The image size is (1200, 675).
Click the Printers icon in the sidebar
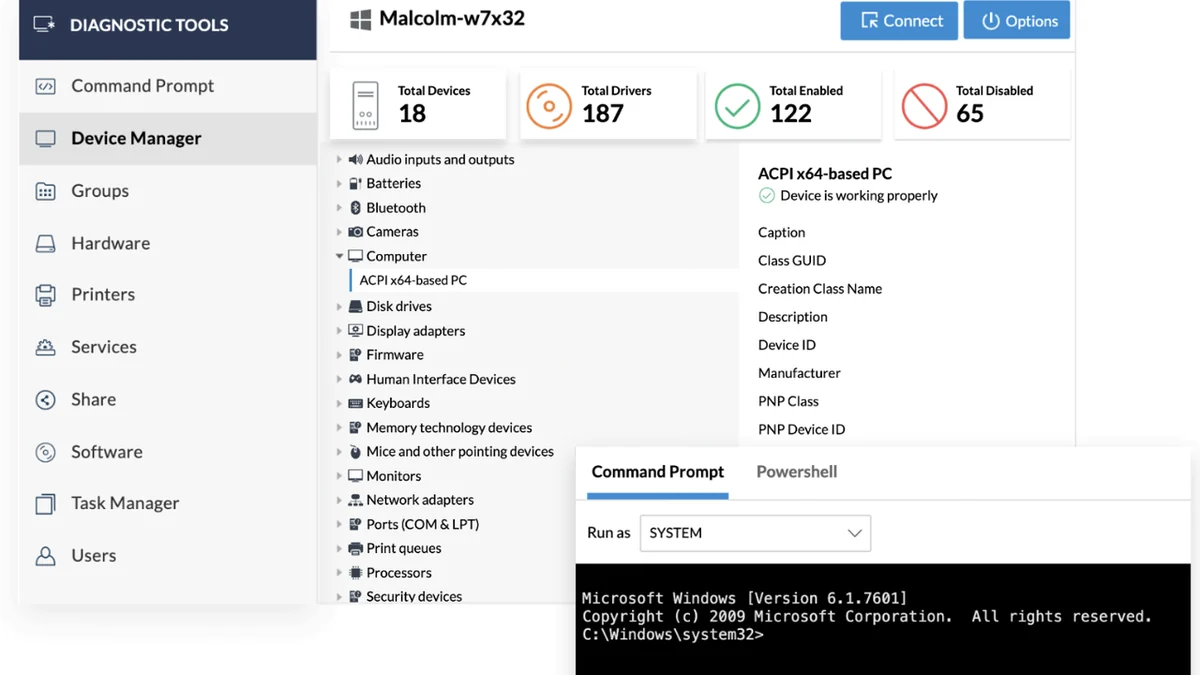pyautogui.click(x=45, y=295)
